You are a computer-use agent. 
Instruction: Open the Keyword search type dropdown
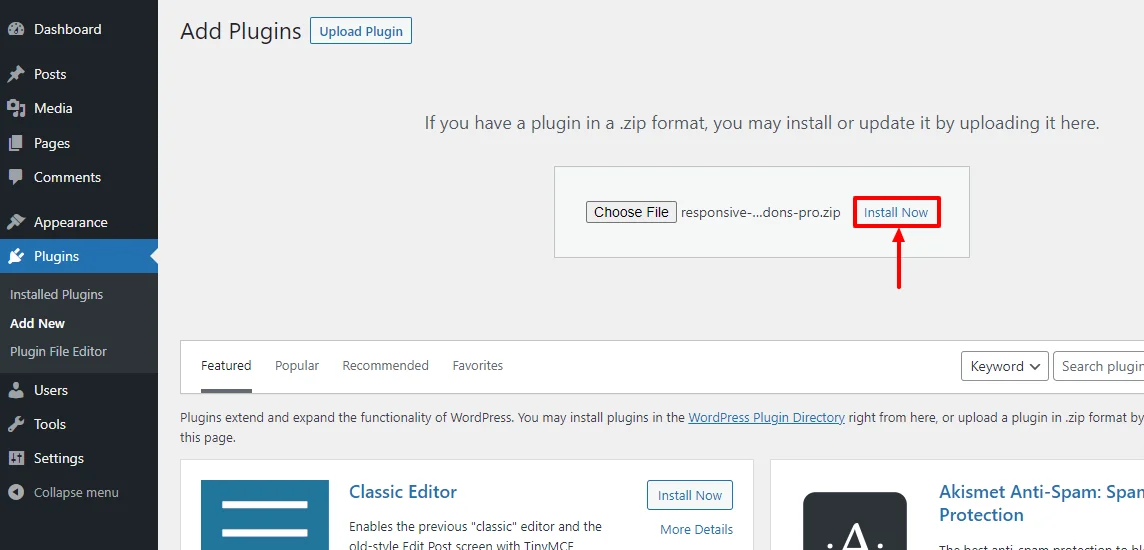(1005, 366)
